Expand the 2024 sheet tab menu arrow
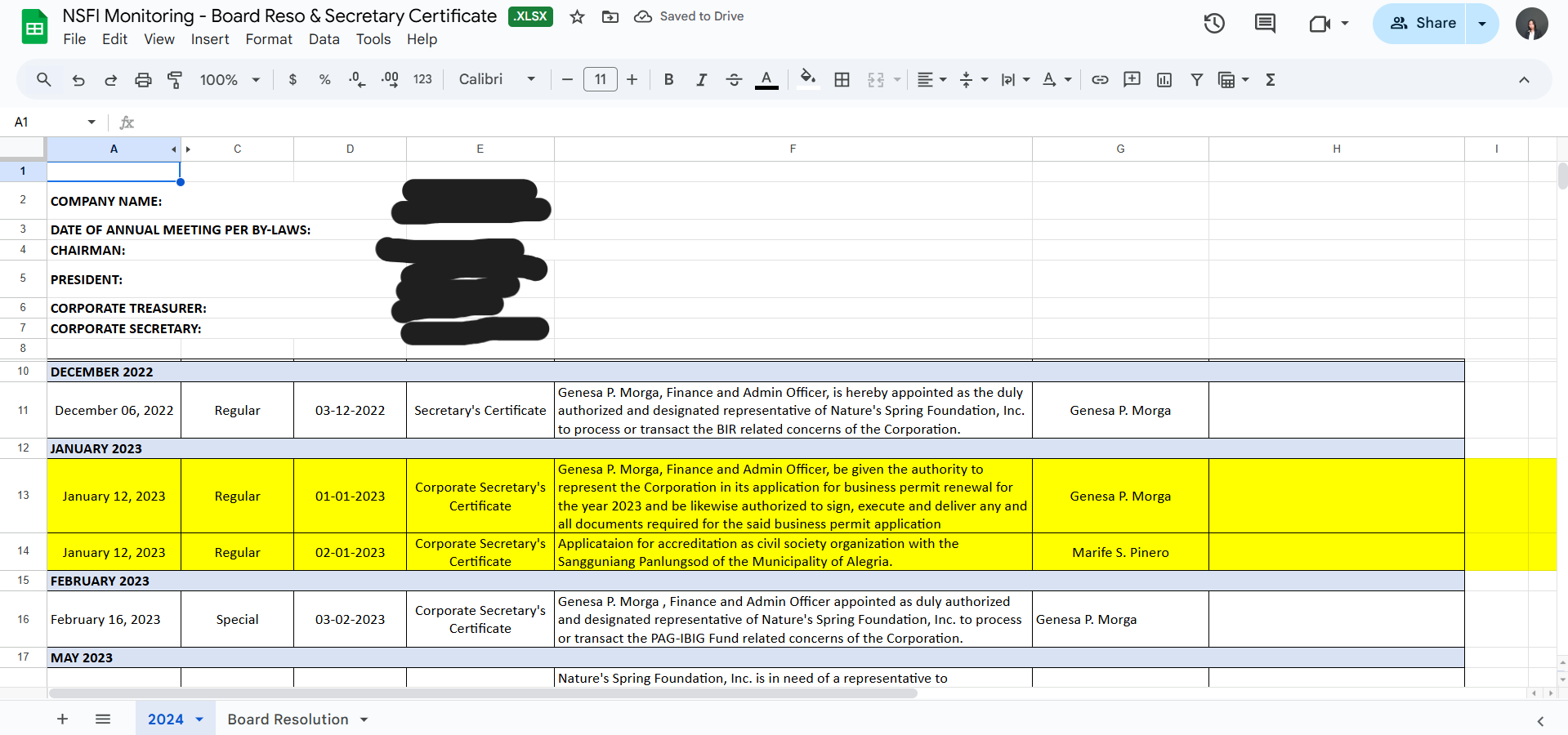 [199, 719]
